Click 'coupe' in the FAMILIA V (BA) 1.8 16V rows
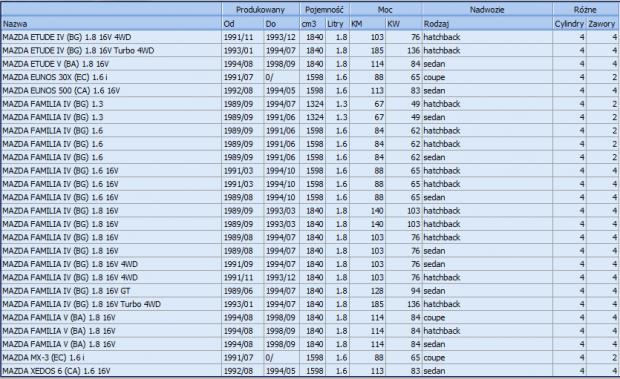This screenshot has width=620, height=379. [x=434, y=318]
